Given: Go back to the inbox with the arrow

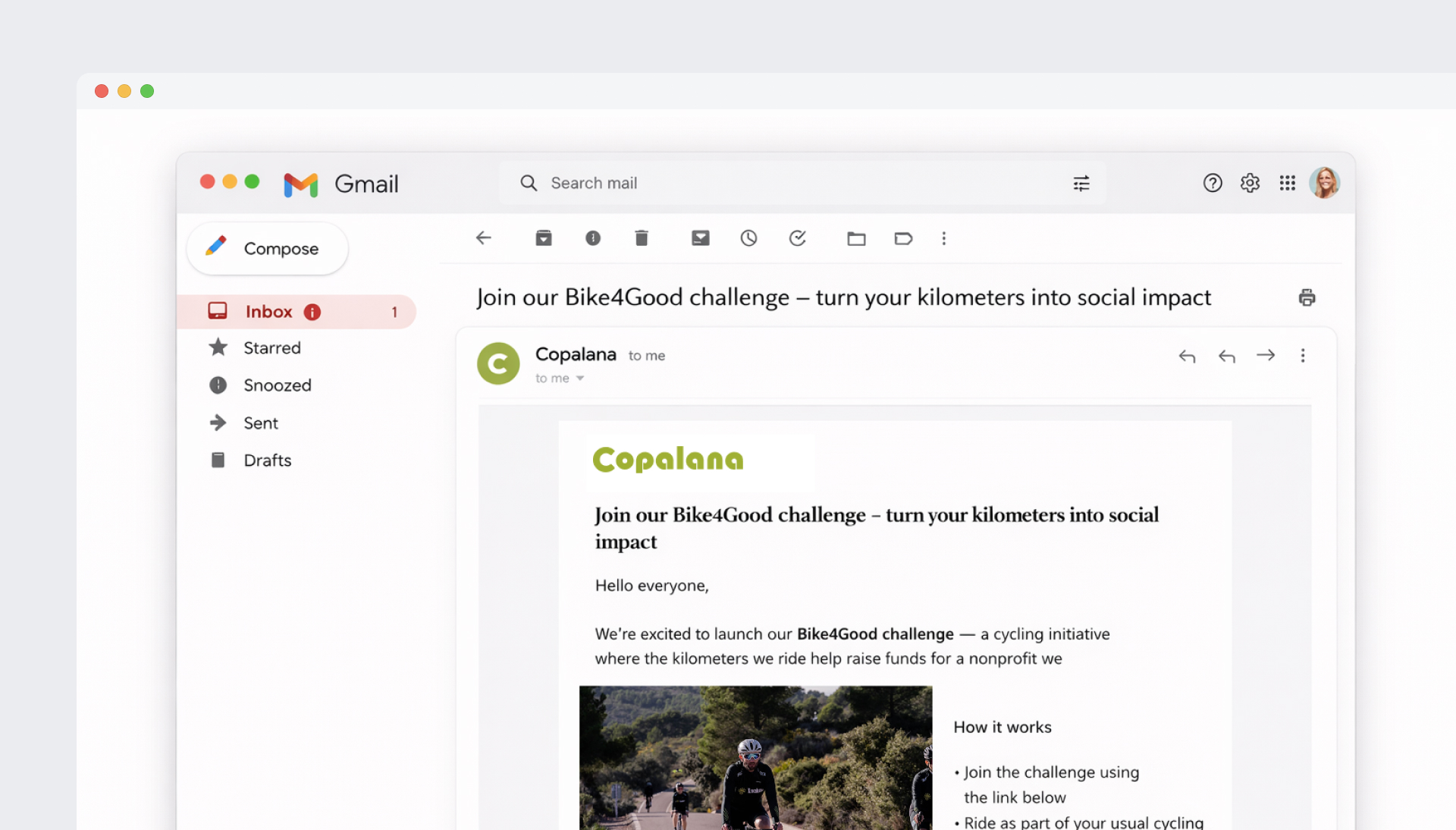Looking at the screenshot, I should coord(483,238).
